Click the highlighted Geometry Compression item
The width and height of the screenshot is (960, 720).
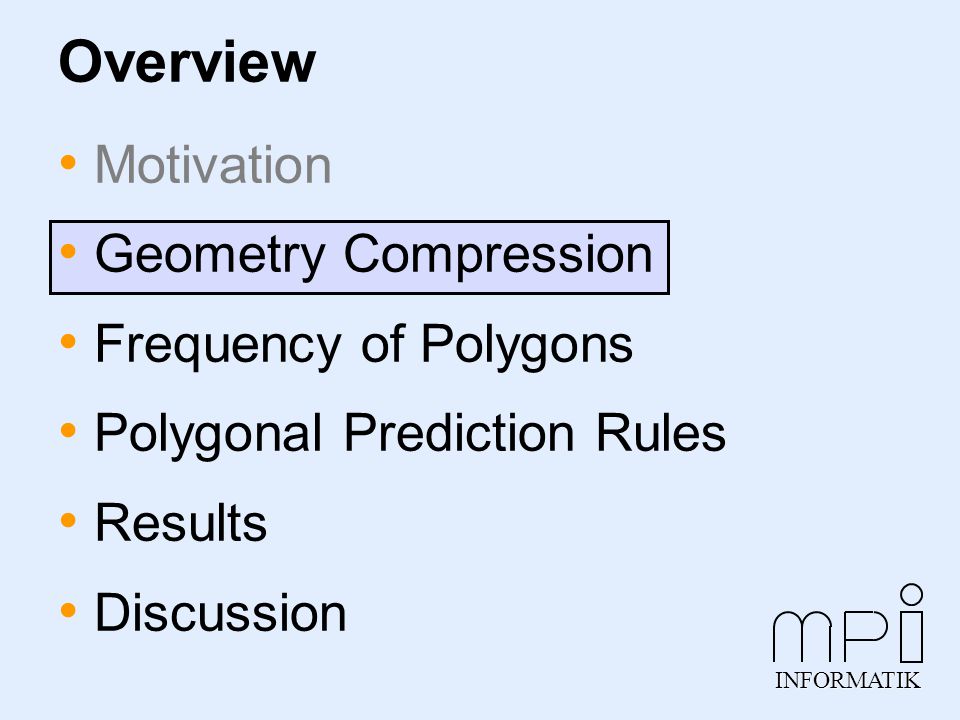click(359, 257)
